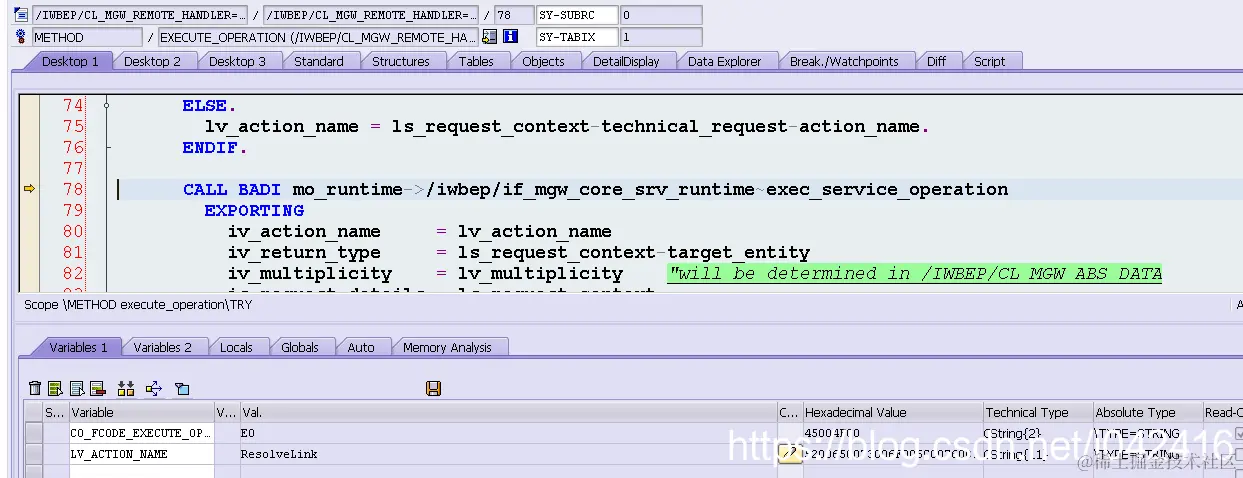Click the CO_FCODE_EXECUTE_OP variable cell

(141, 433)
